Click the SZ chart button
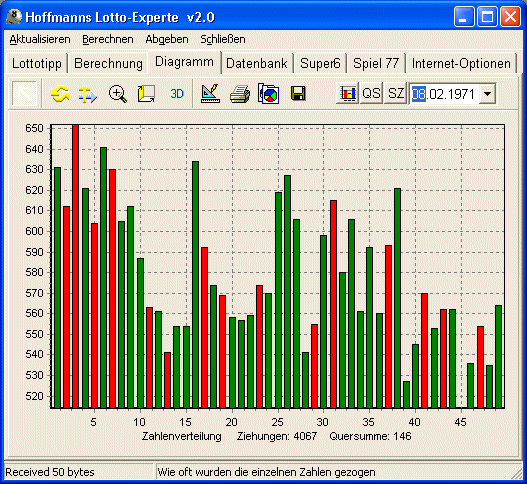 point(396,93)
